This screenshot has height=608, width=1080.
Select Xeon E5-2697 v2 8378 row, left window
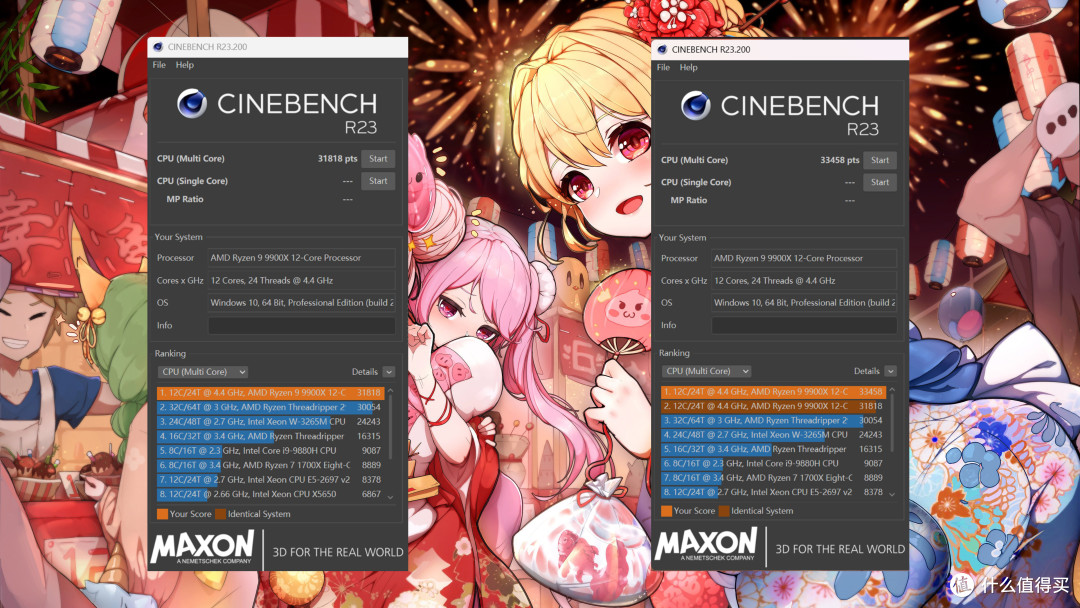coord(271,479)
